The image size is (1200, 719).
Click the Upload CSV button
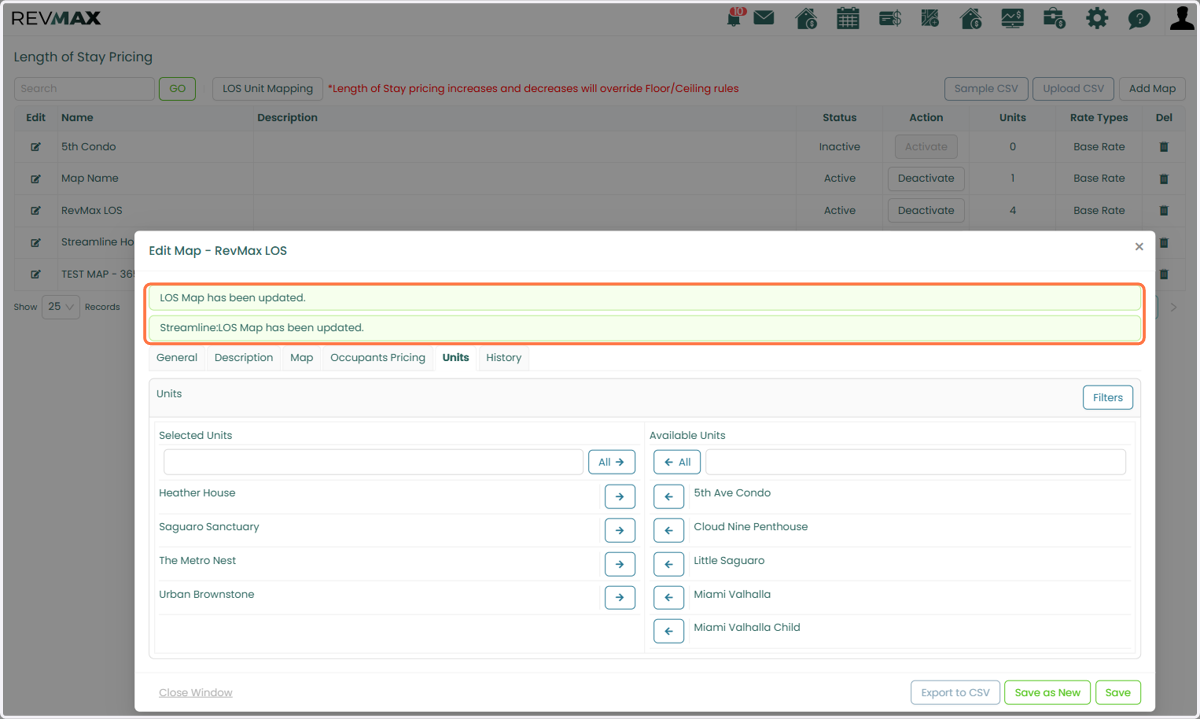tap(1073, 89)
